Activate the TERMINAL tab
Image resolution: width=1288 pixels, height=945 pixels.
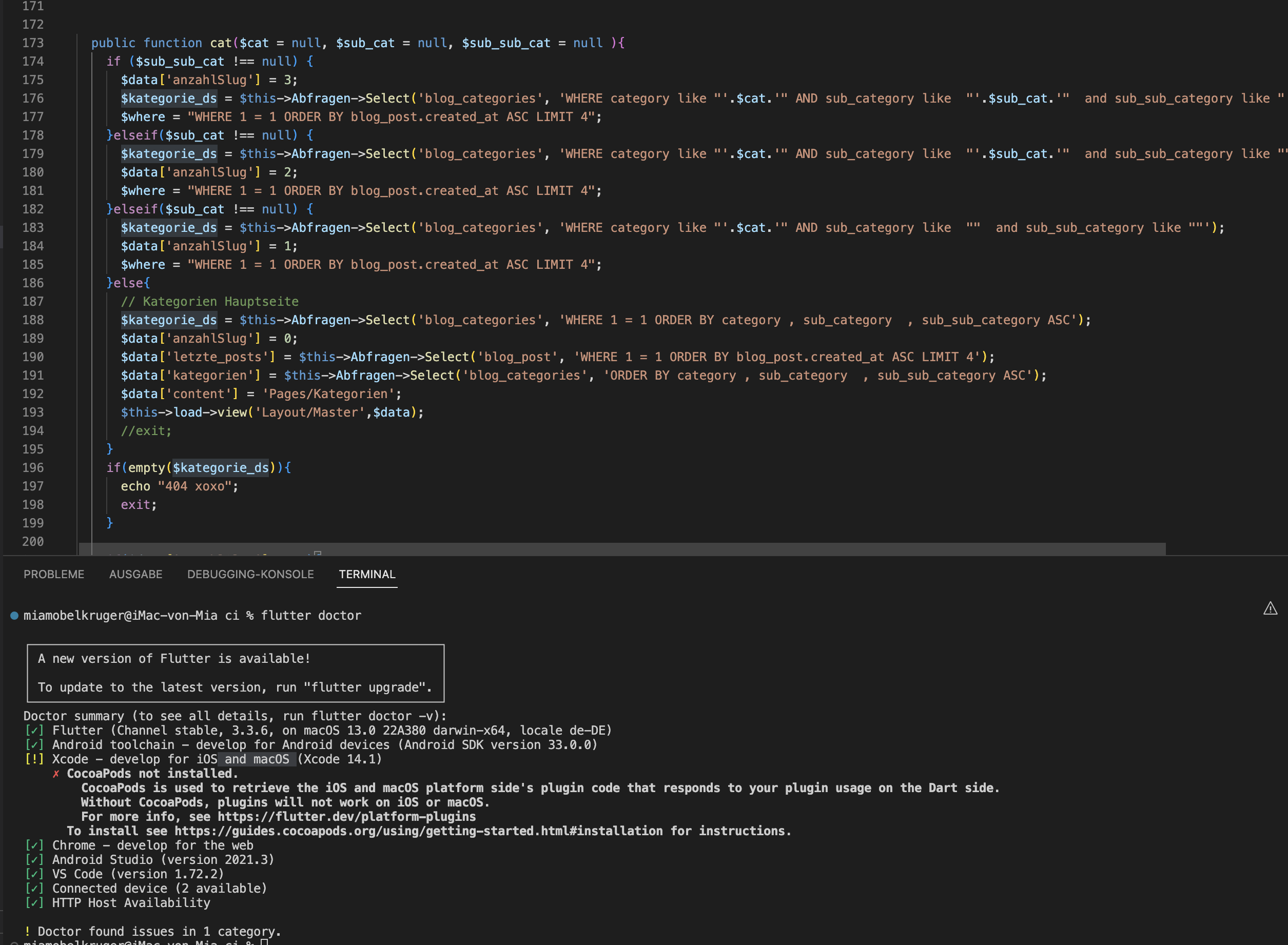point(367,574)
